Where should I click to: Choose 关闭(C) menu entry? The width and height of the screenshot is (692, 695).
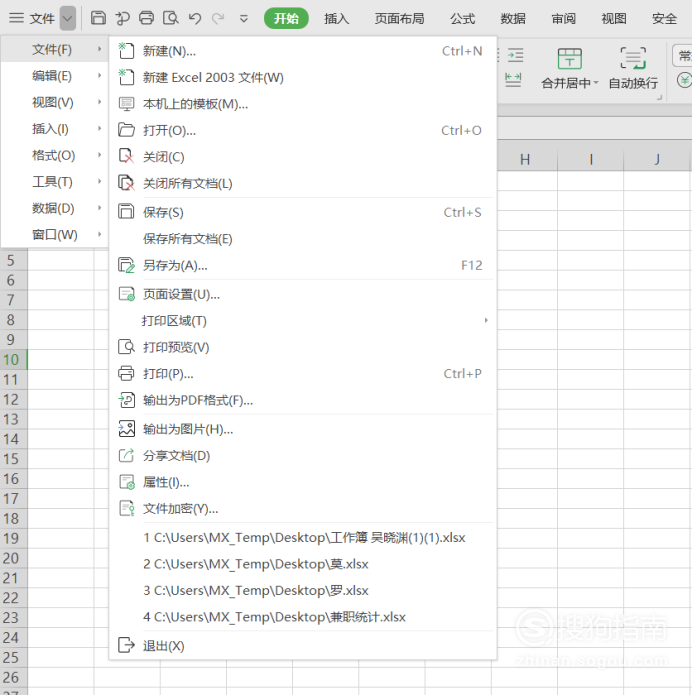303,157
